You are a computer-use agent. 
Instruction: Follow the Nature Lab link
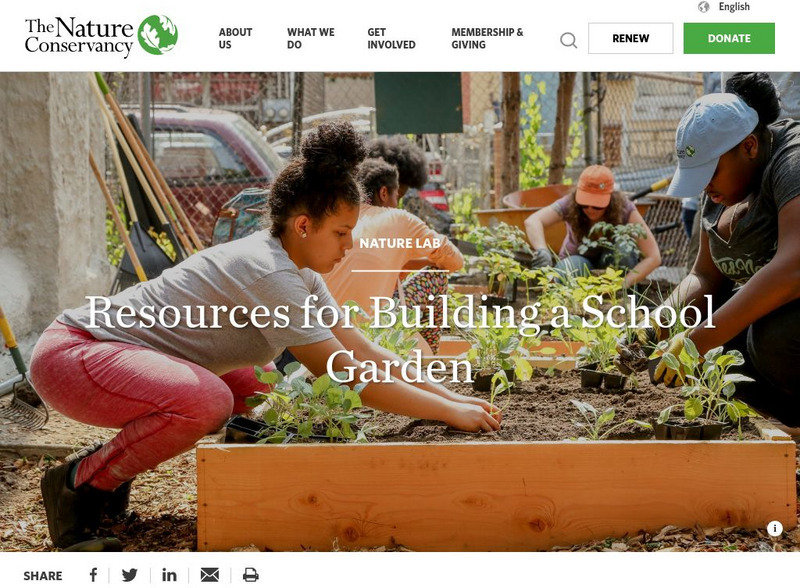coord(400,243)
